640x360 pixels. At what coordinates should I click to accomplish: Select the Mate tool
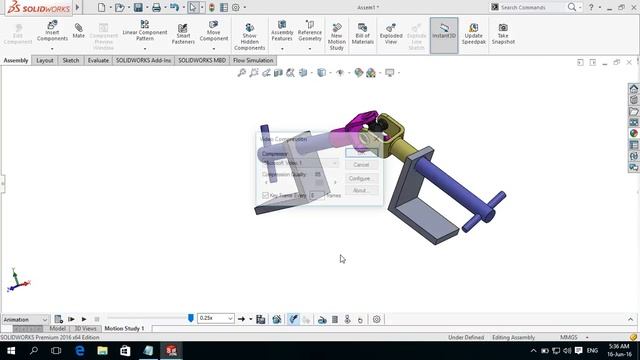pos(78,31)
